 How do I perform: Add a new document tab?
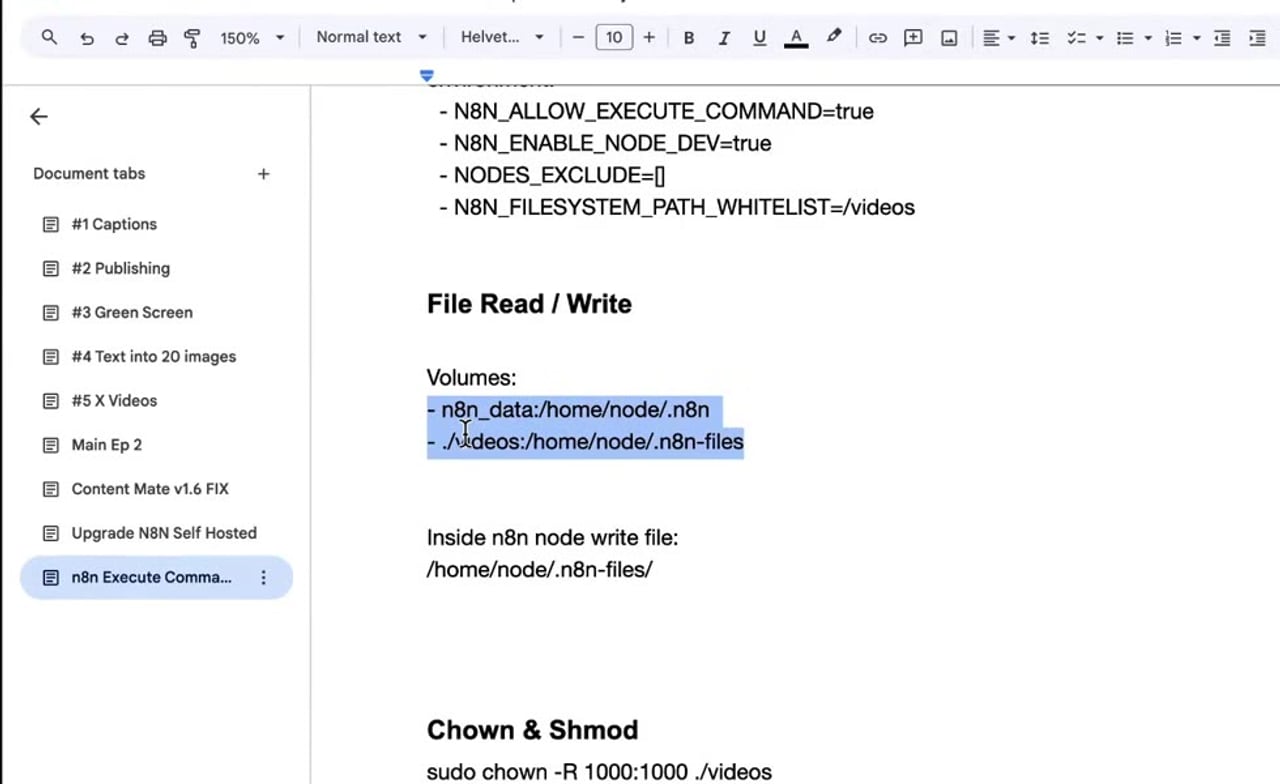pos(263,174)
